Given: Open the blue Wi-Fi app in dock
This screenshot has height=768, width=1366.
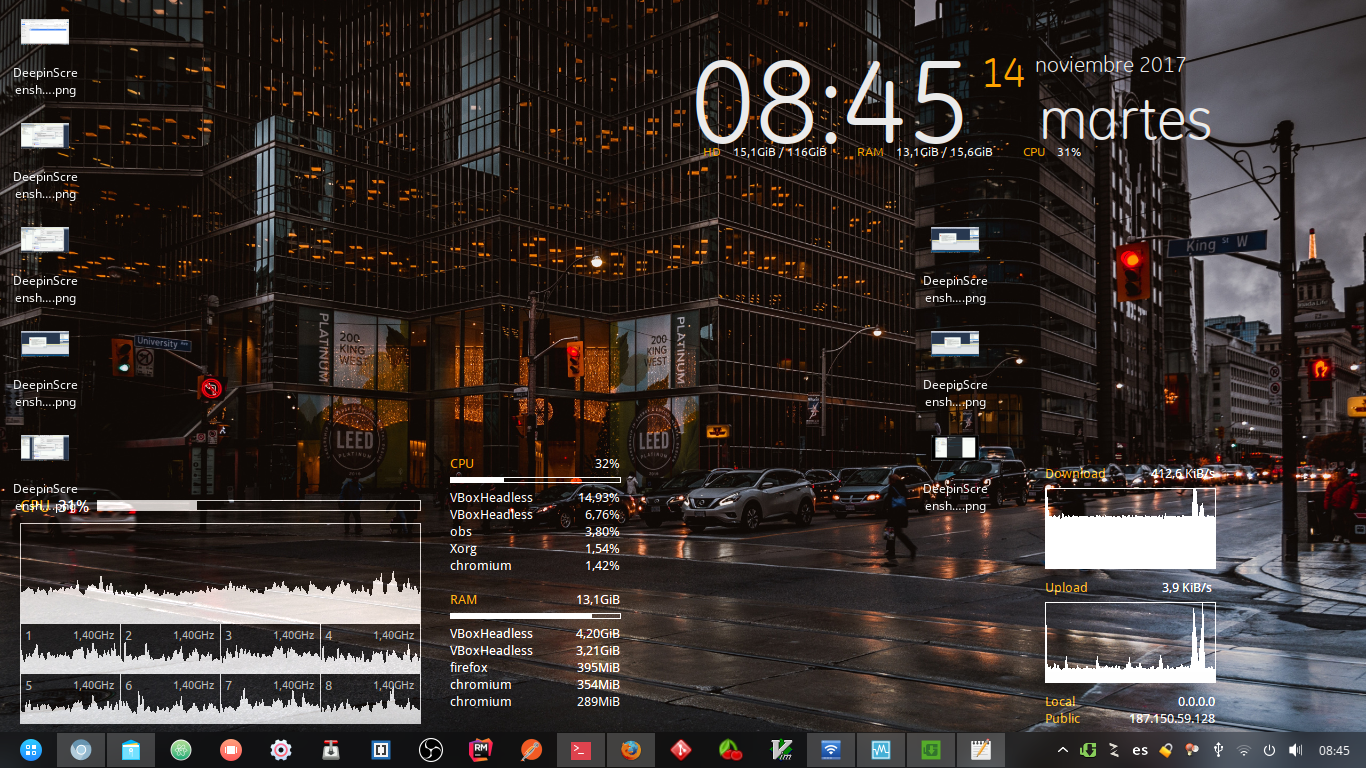Looking at the screenshot, I should (831, 750).
